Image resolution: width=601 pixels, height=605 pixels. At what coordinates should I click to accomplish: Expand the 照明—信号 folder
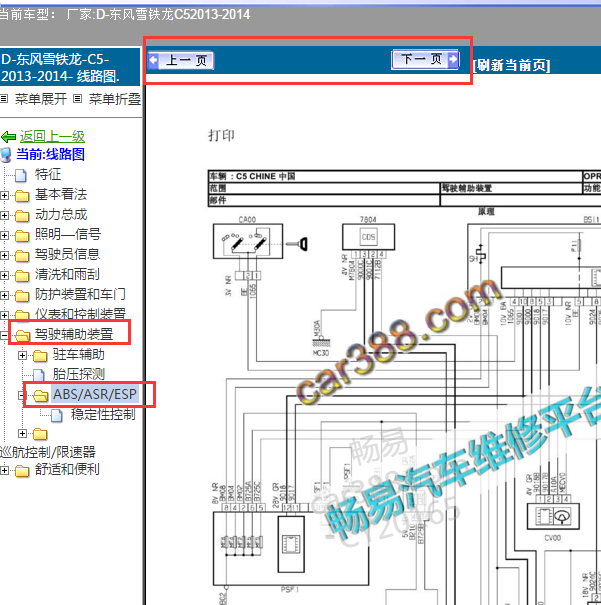pos(4,235)
